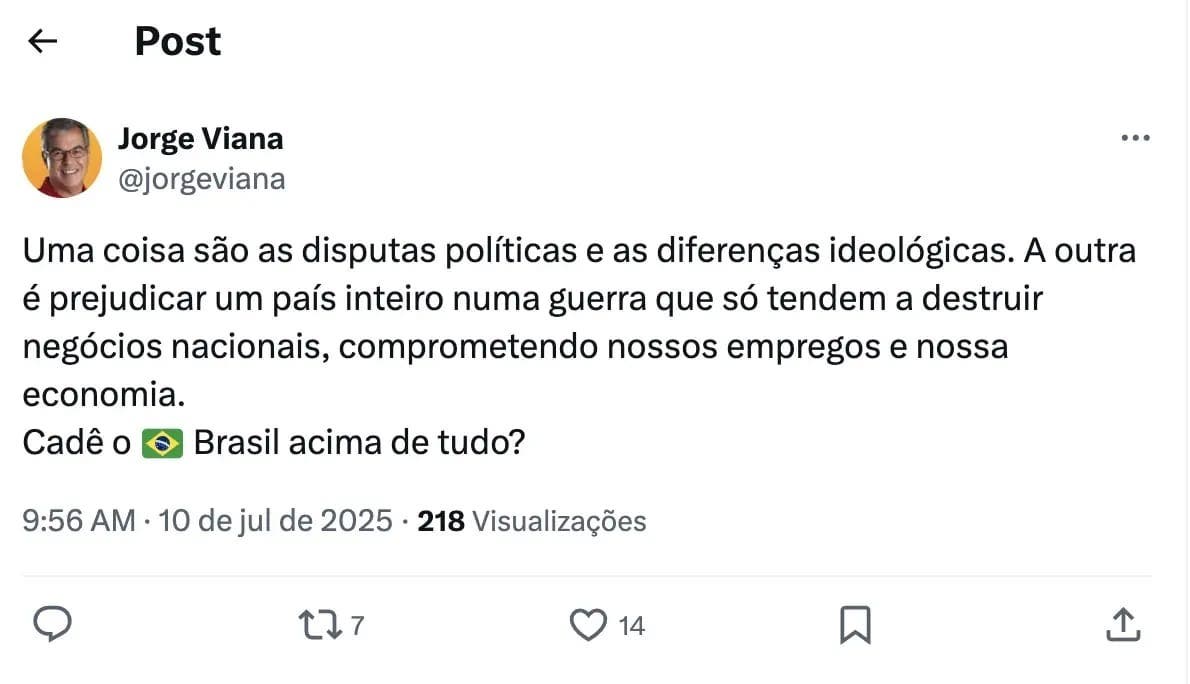This screenshot has width=1190, height=684.
Task: Open the three-dot more options menu
Action: 1135,139
